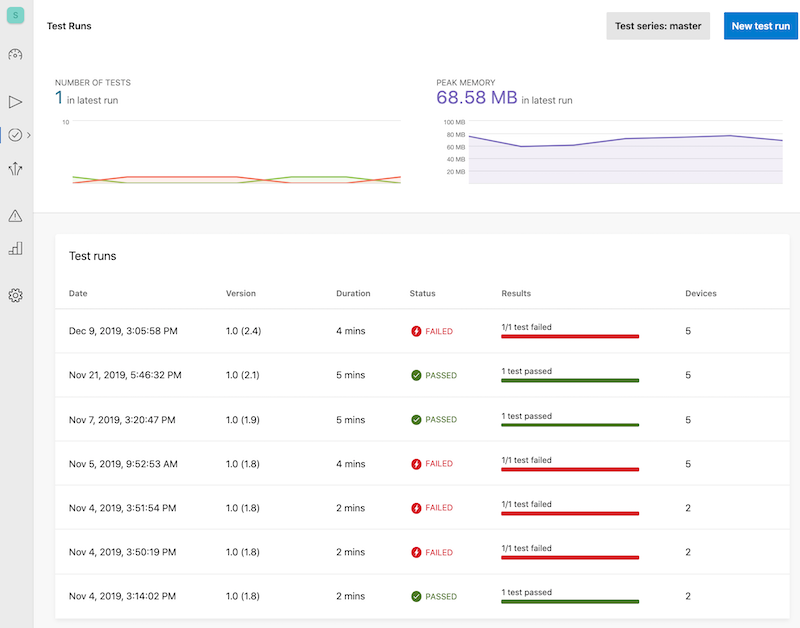Open Test section via checkmark sidebar icon

pos(14,135)
